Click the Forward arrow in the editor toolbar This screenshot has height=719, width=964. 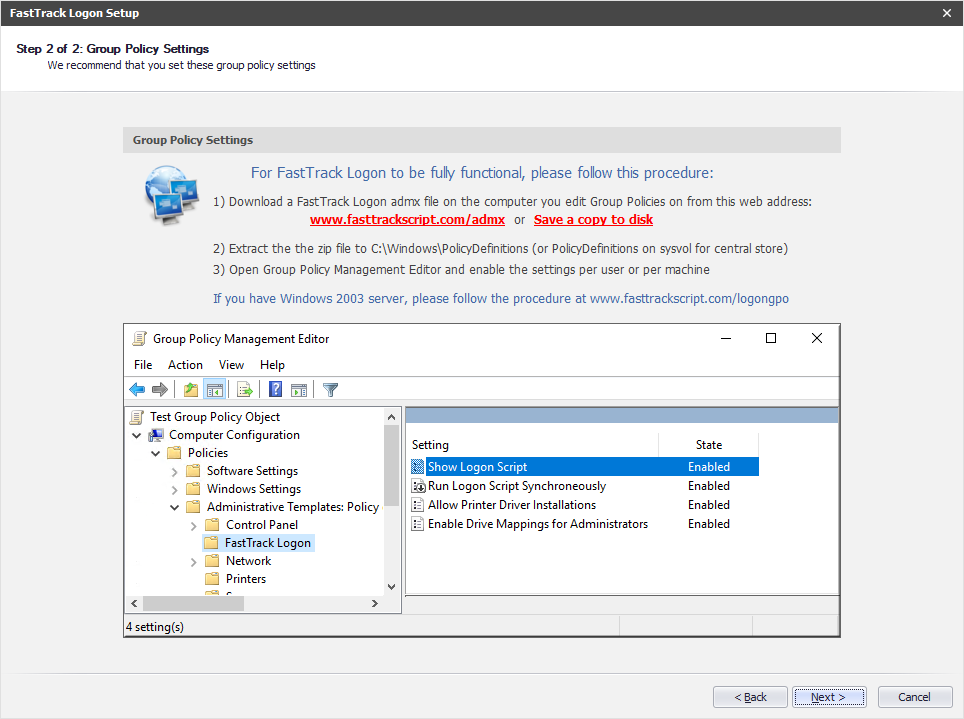click(159, 390)
